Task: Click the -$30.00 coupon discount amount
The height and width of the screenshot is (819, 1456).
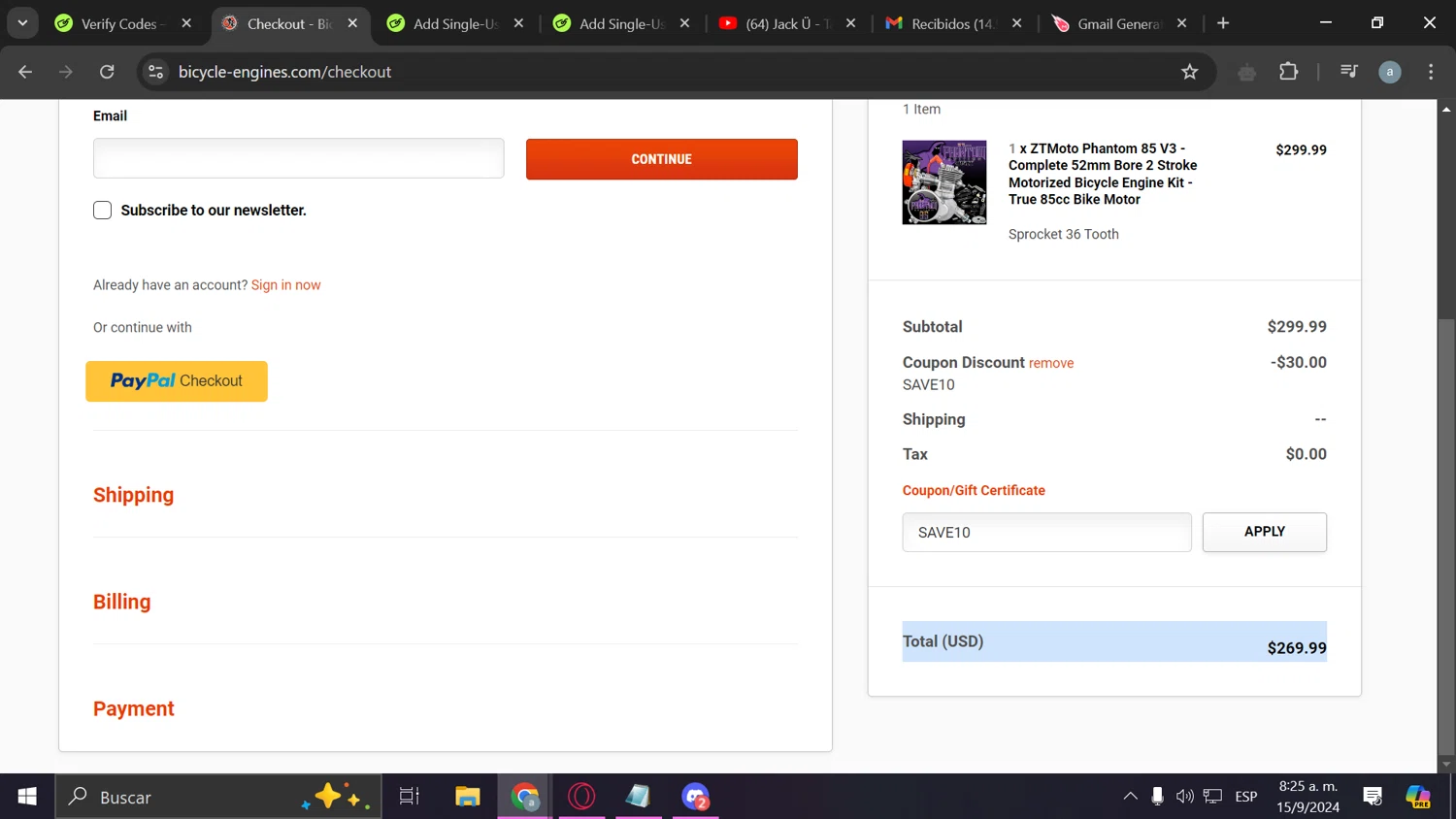Action: pos(1299,362)
